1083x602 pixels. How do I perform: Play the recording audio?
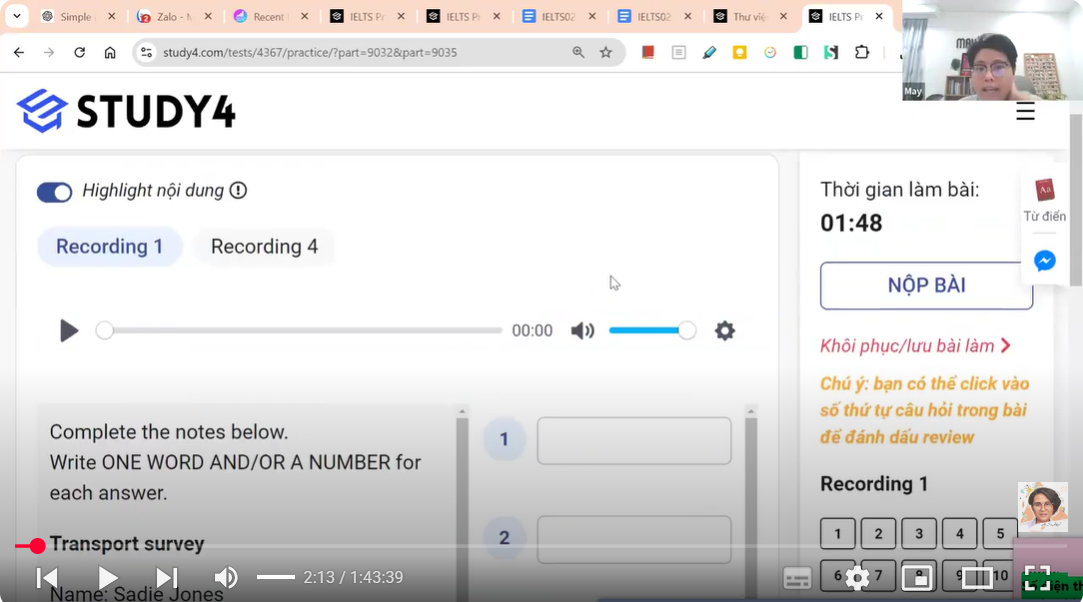(68, 331)
